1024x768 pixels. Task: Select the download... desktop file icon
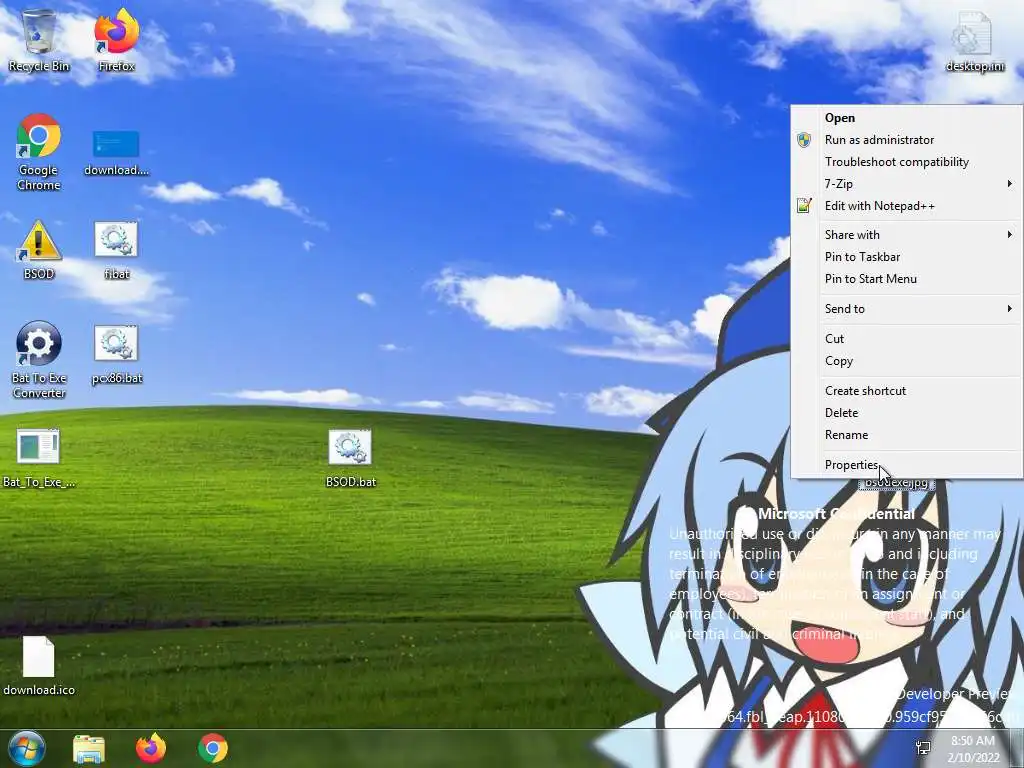point(116,153)
